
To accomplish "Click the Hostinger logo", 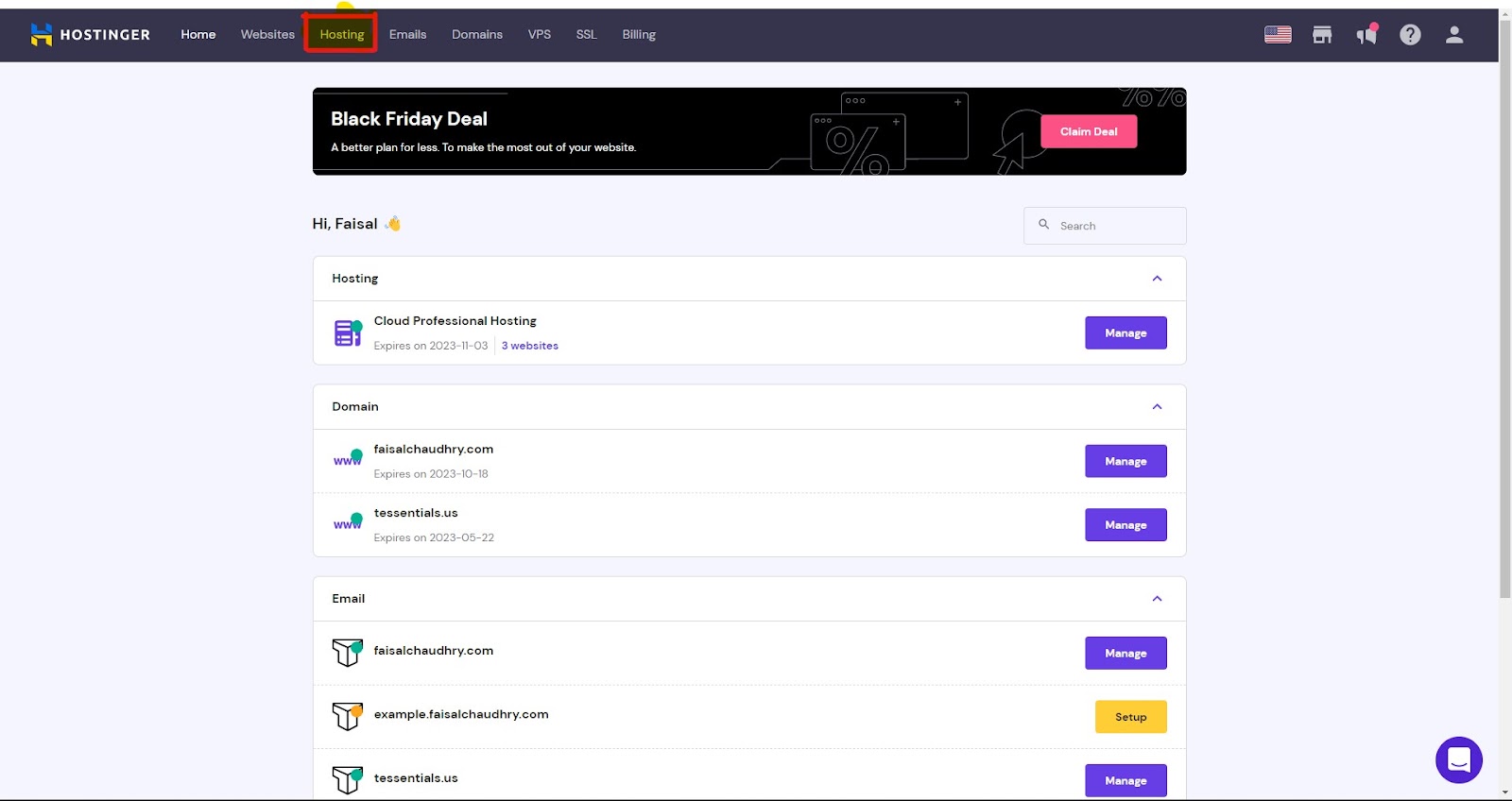I will (90, 35).
